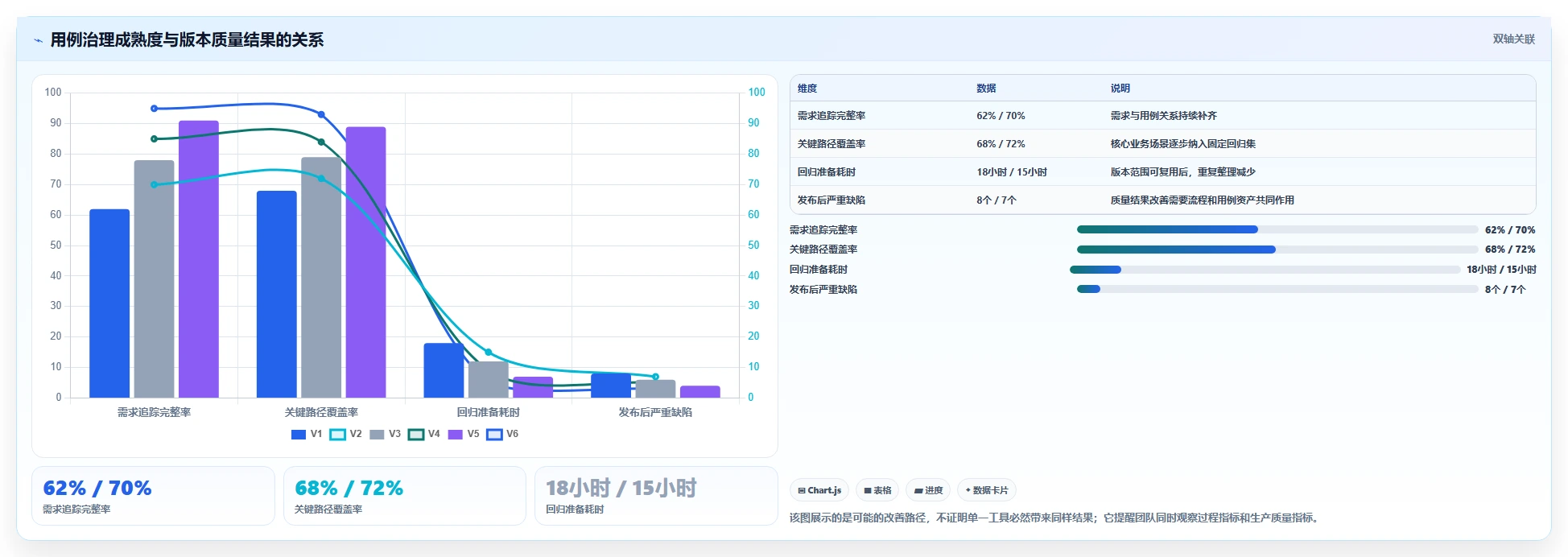1568x557 pixels.
Task: Click the blue V1 bar for 回归准备耗时
Action: (444, 370)
